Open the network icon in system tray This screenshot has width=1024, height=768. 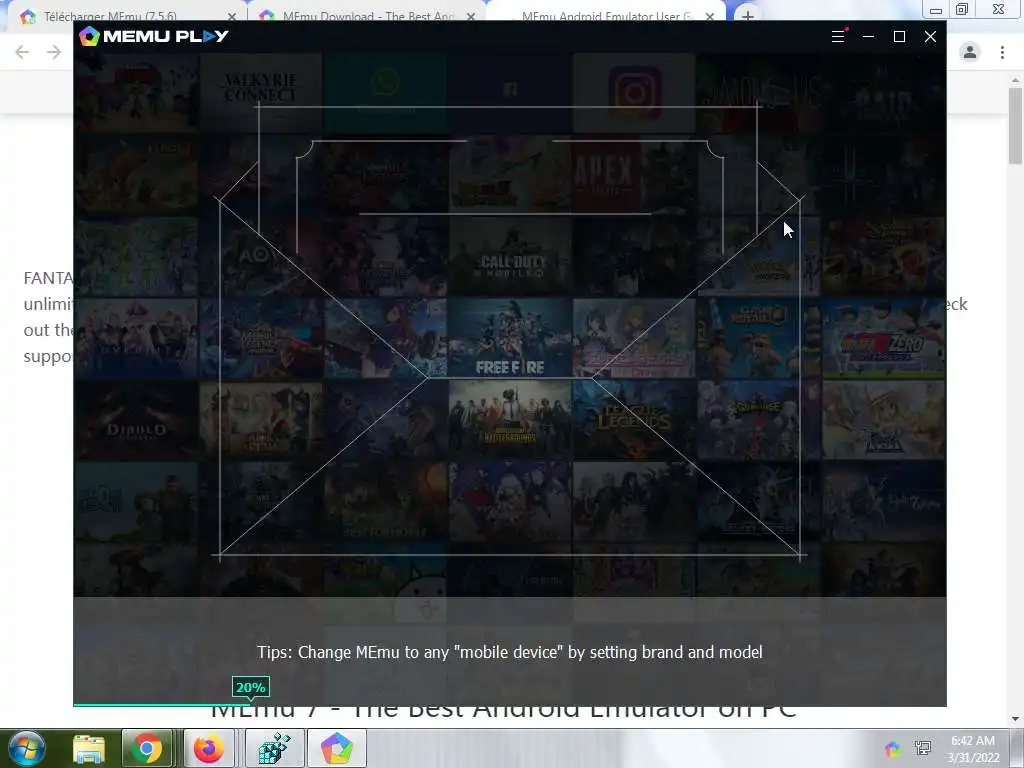tap(923, 748)
